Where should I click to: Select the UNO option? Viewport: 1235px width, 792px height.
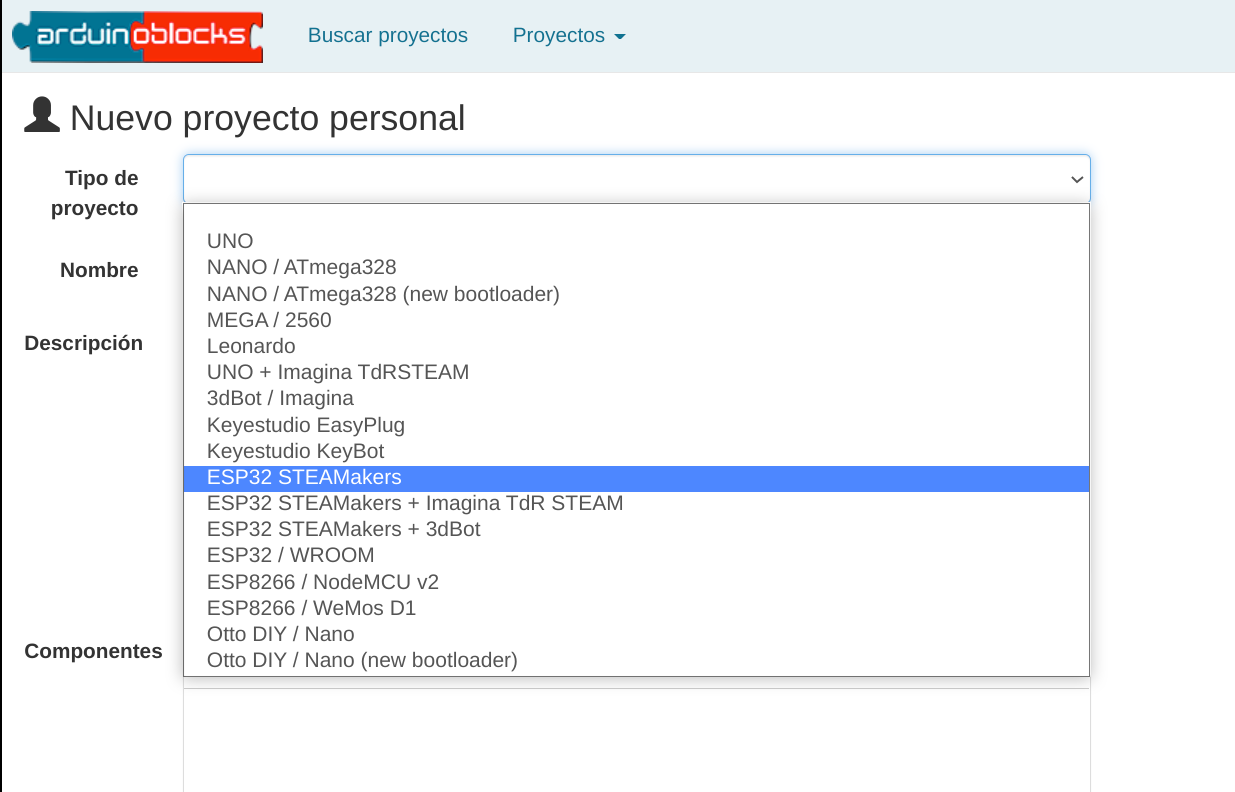click(x=636, y=241)
